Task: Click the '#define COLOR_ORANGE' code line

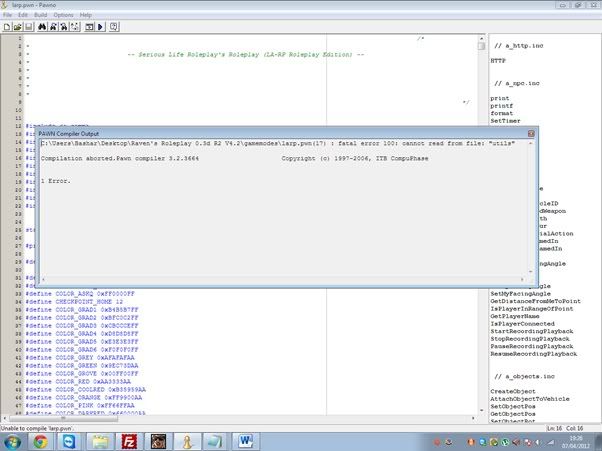Action: click(x=84, y=398)
